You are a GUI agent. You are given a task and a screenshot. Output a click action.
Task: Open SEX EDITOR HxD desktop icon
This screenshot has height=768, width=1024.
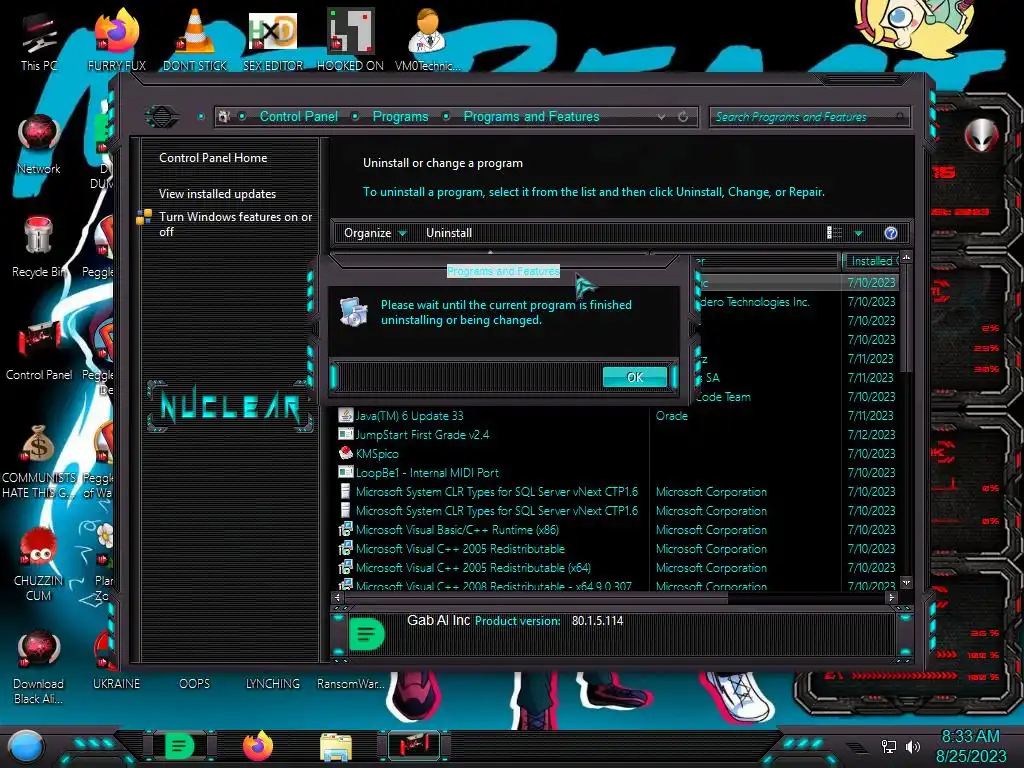pyautogui.click(x=273, y=40)
